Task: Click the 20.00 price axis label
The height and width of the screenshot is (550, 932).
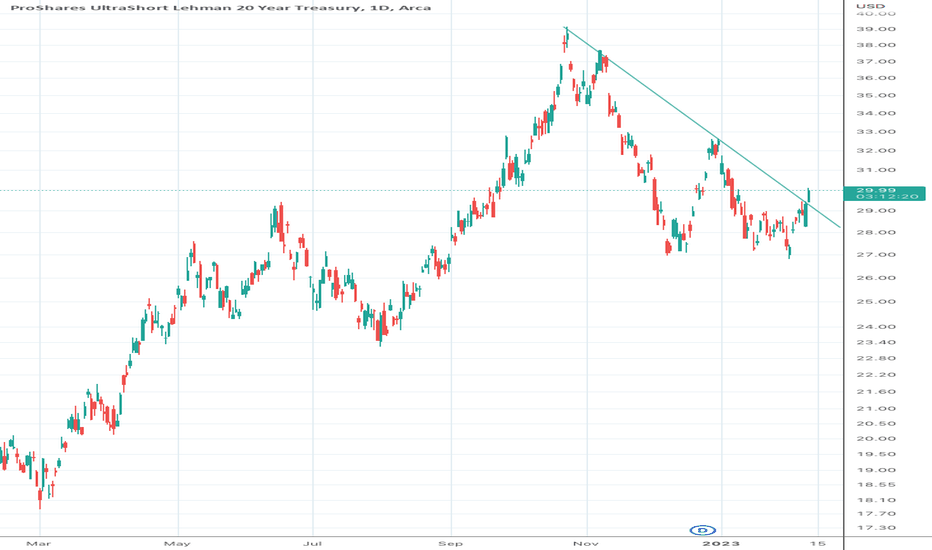Action: tap(876, 438)
